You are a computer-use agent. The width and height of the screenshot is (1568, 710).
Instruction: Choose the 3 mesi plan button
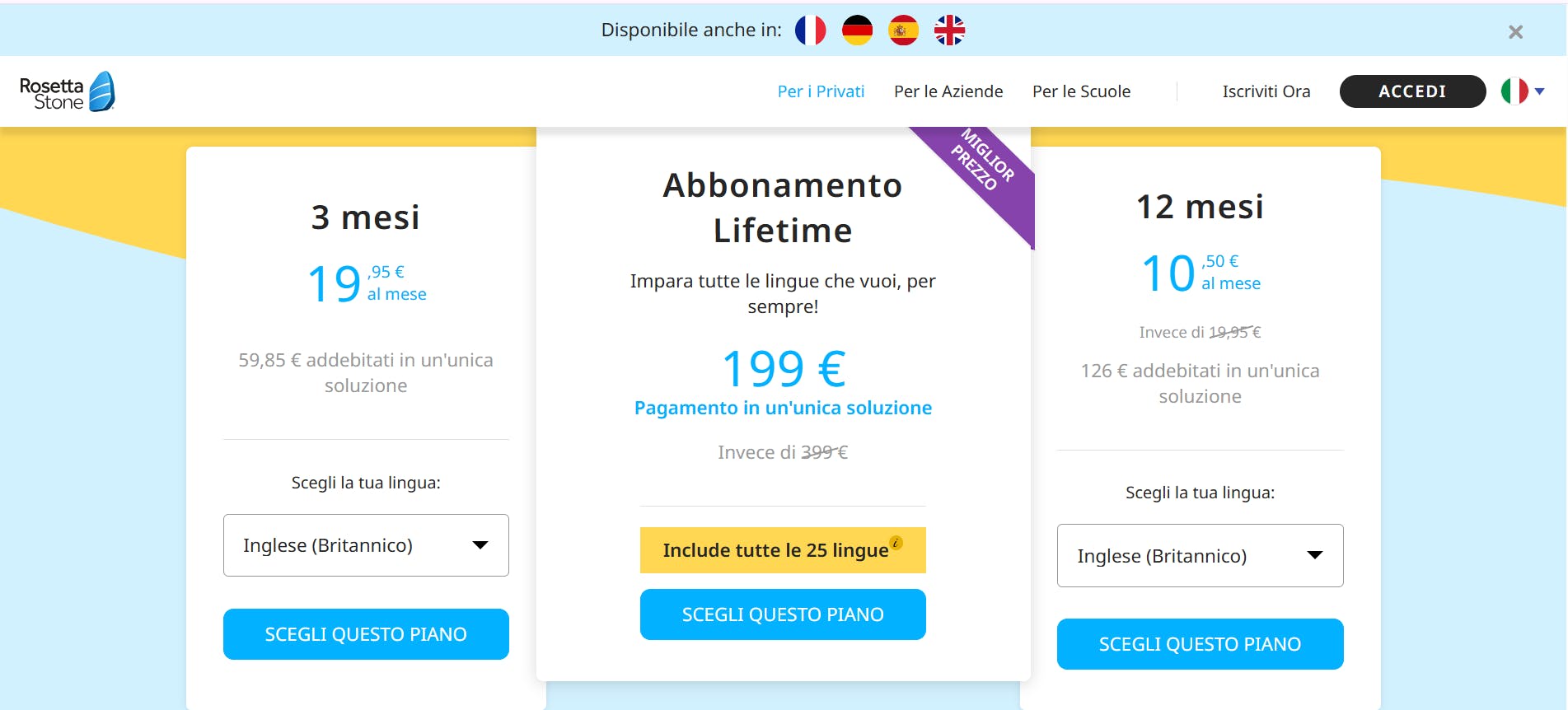coord(366,634)
